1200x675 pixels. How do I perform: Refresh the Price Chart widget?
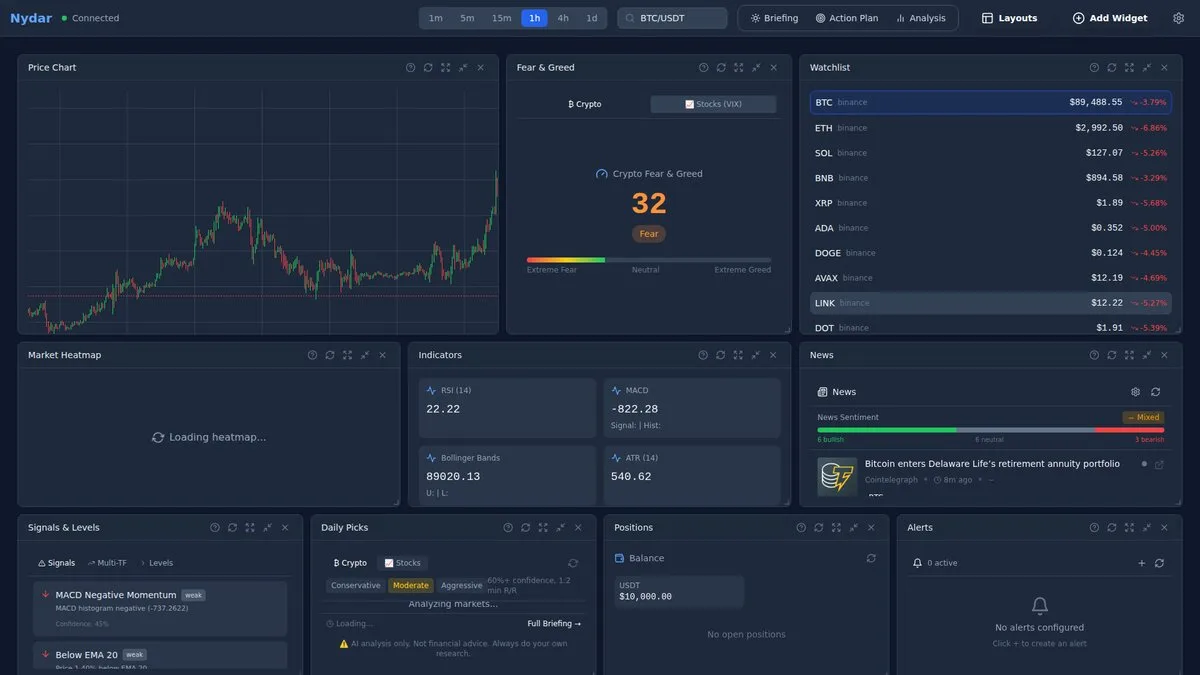(428, 68)
